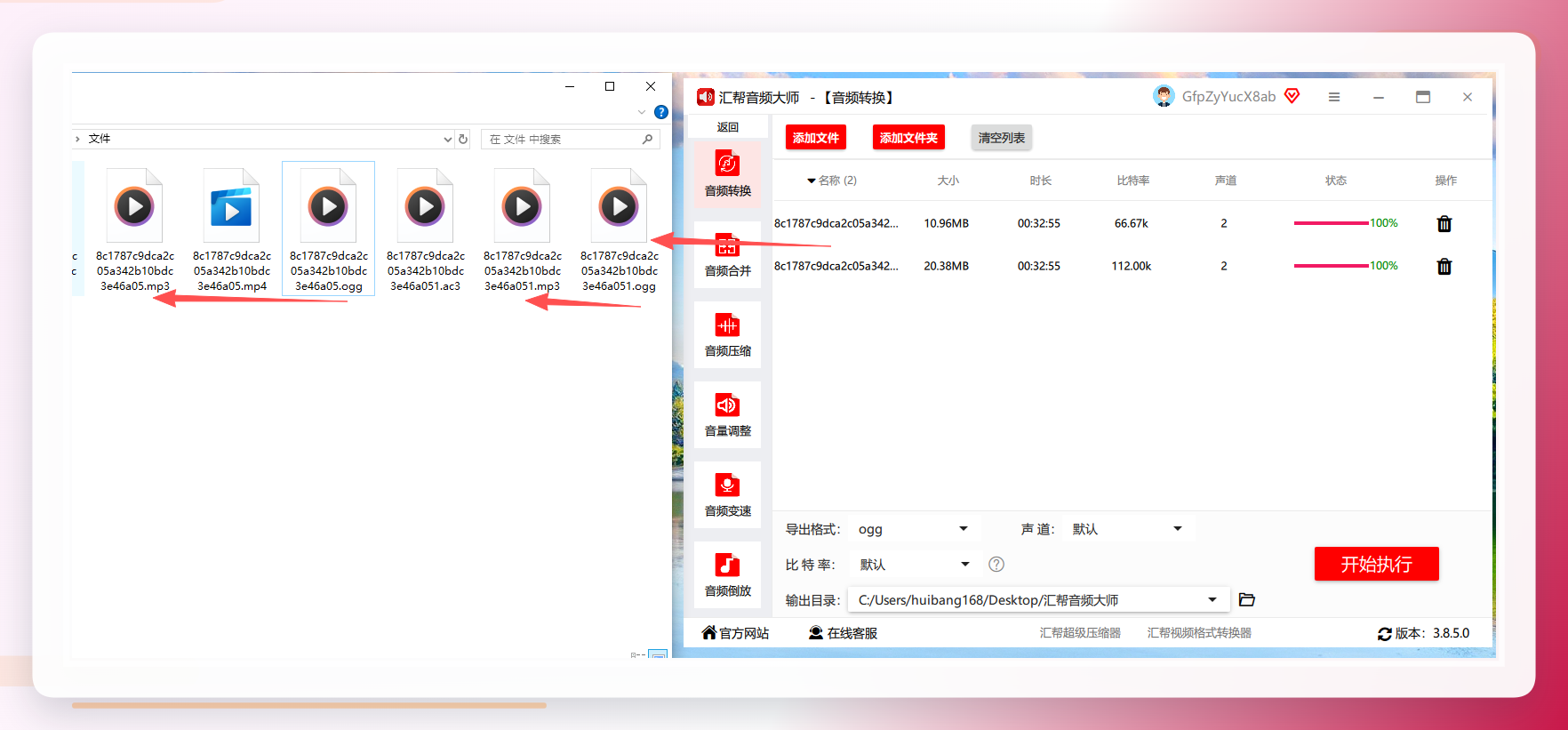Clear the list with 清空列表
The width and height of the screenshot is (1568, 730).
click(x=1002, y=138)
